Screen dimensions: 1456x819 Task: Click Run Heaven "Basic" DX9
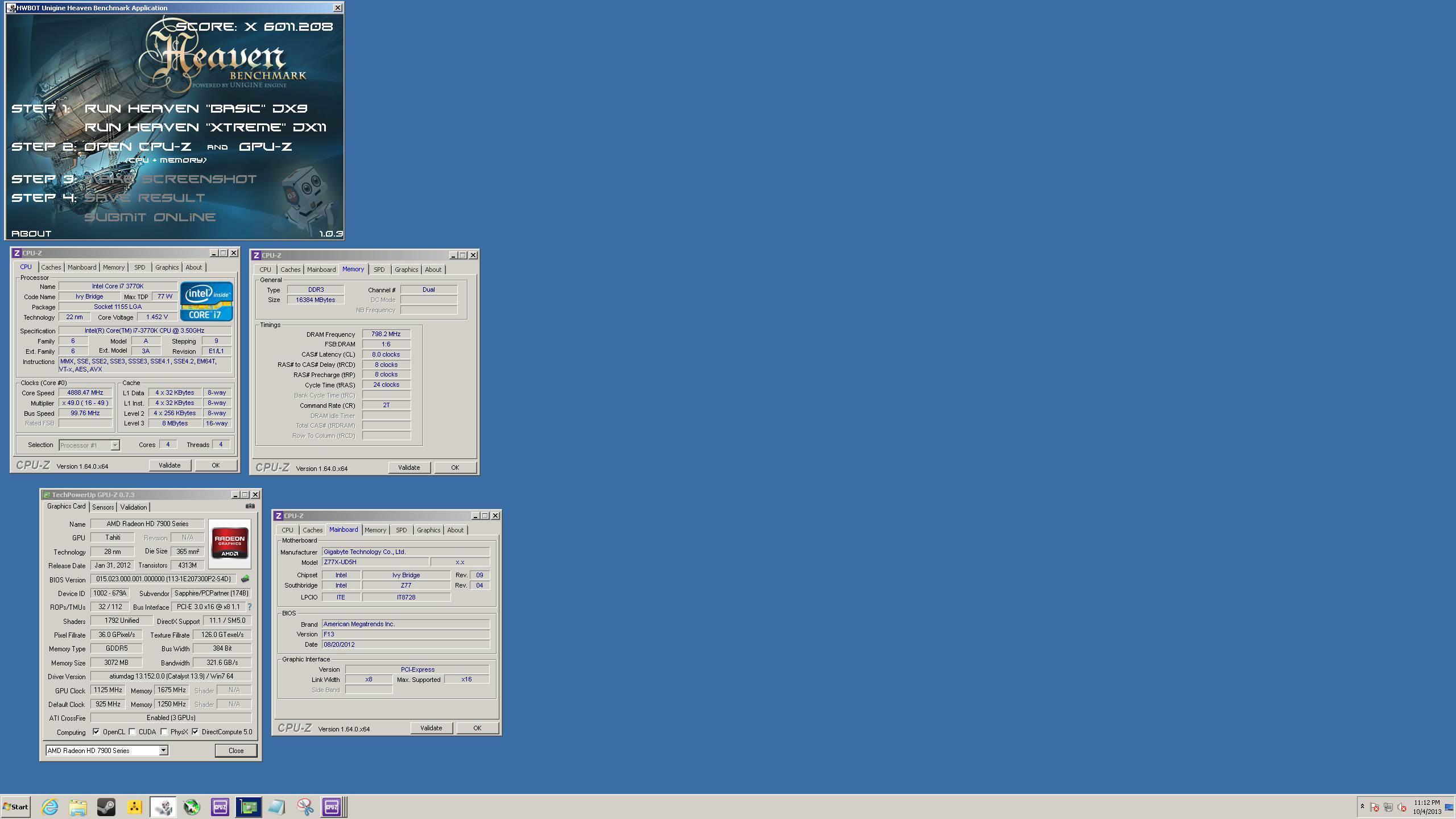tap(196, 108)
